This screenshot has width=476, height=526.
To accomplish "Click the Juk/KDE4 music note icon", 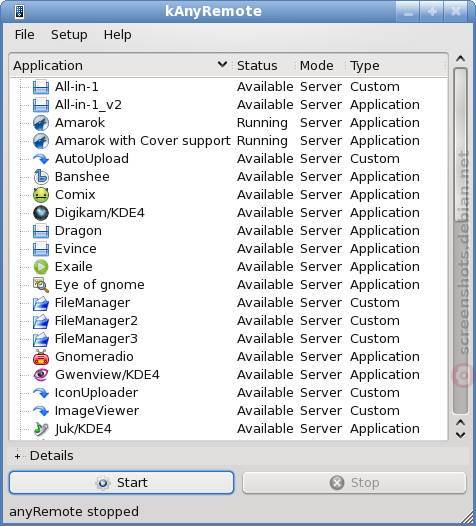I will point(41,429).
